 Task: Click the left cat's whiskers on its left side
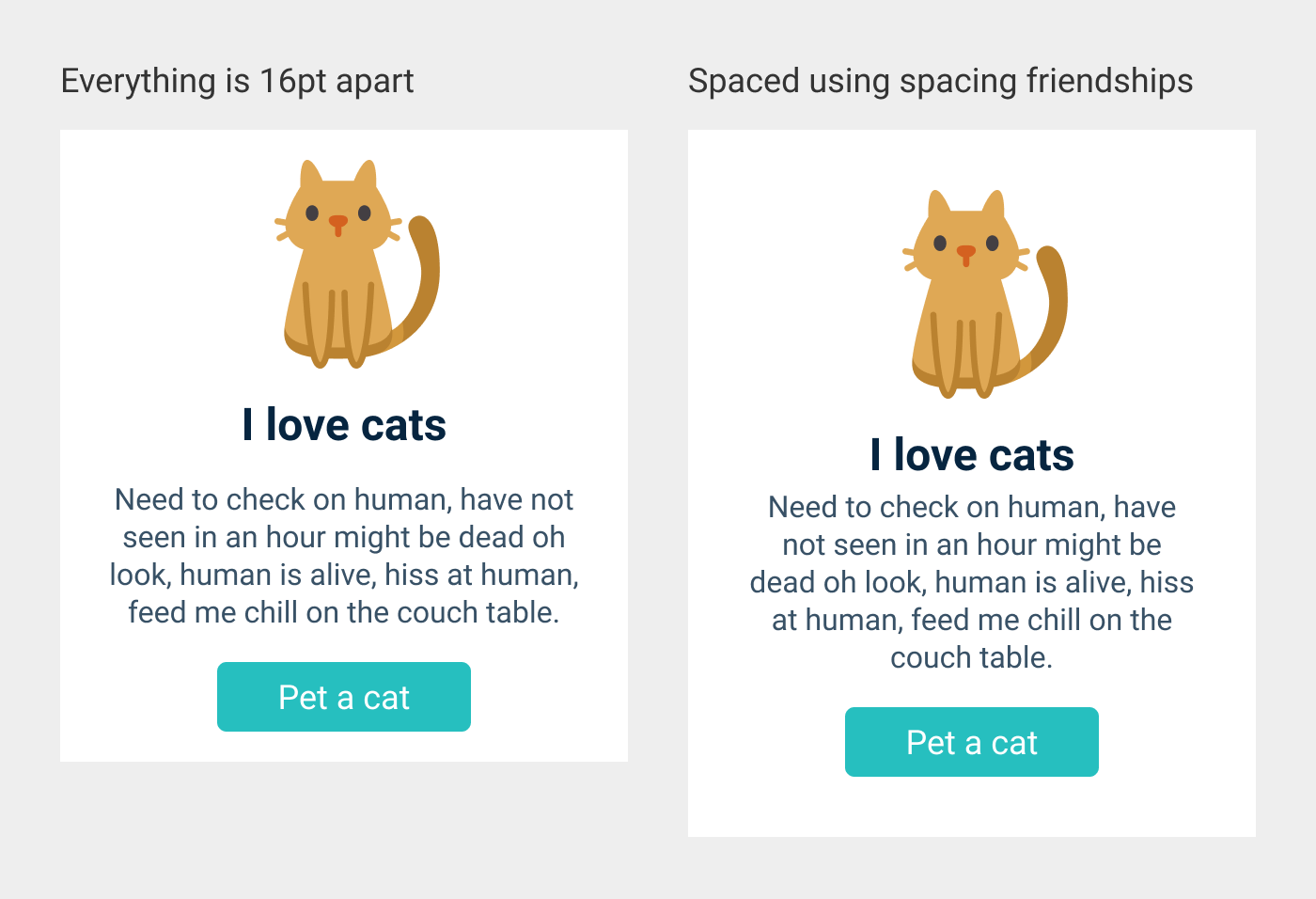tap(283, 229)
